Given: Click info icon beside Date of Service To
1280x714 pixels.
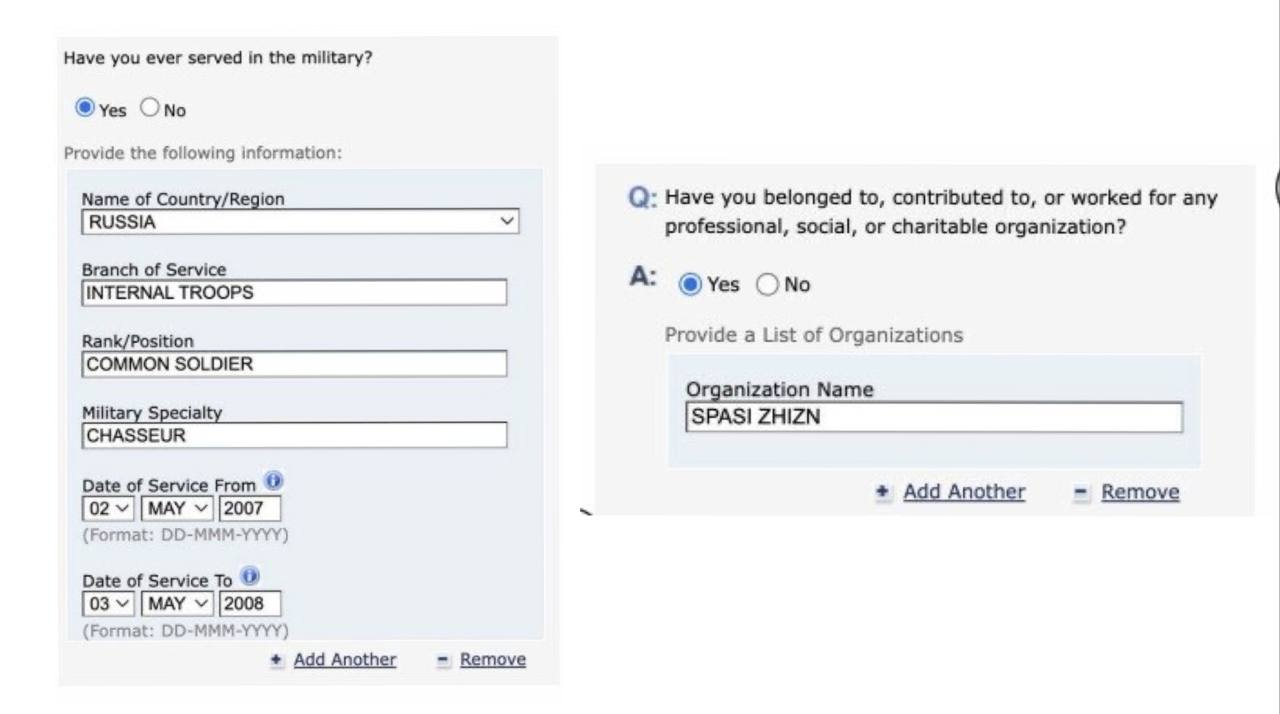Looking at the screenshot, I should [250, 577].
